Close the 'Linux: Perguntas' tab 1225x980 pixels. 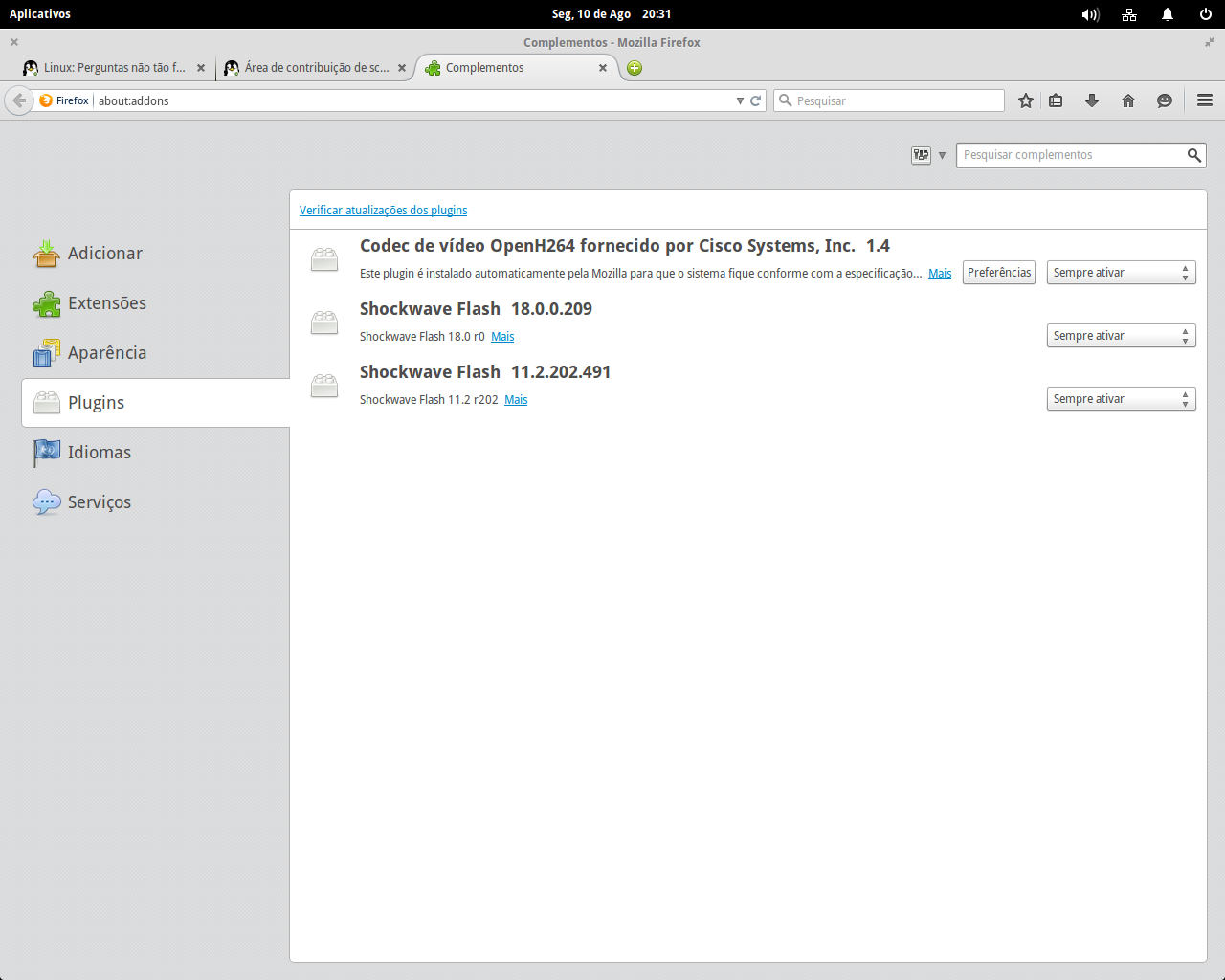pyautogui.click(x=201, y=68)
